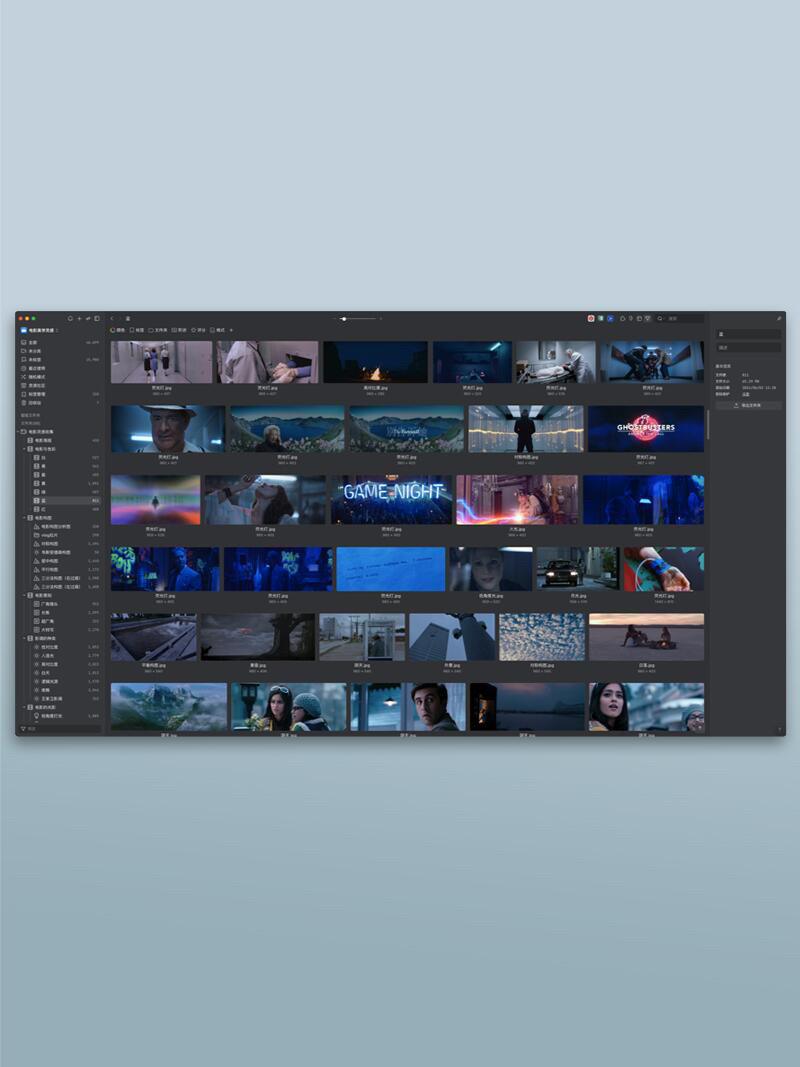
Task: Collapse the folder group containing the vlog folder
Action: [24, 518]
